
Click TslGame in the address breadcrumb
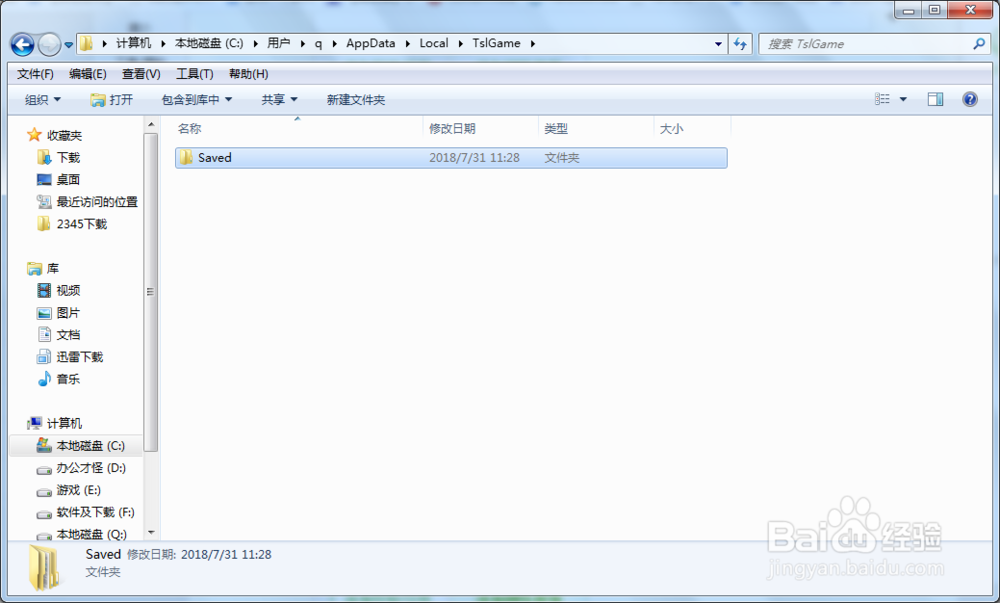(496, 43)
